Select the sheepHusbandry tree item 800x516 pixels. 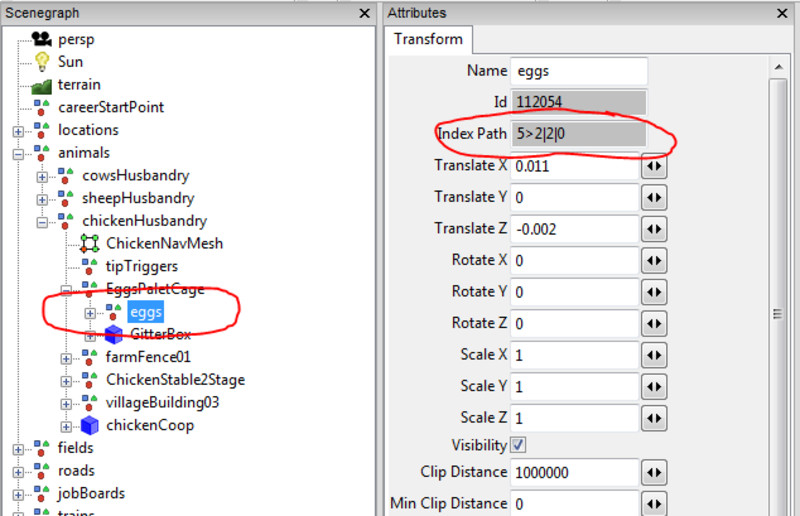pyautogui.click(x=137, y=198)
